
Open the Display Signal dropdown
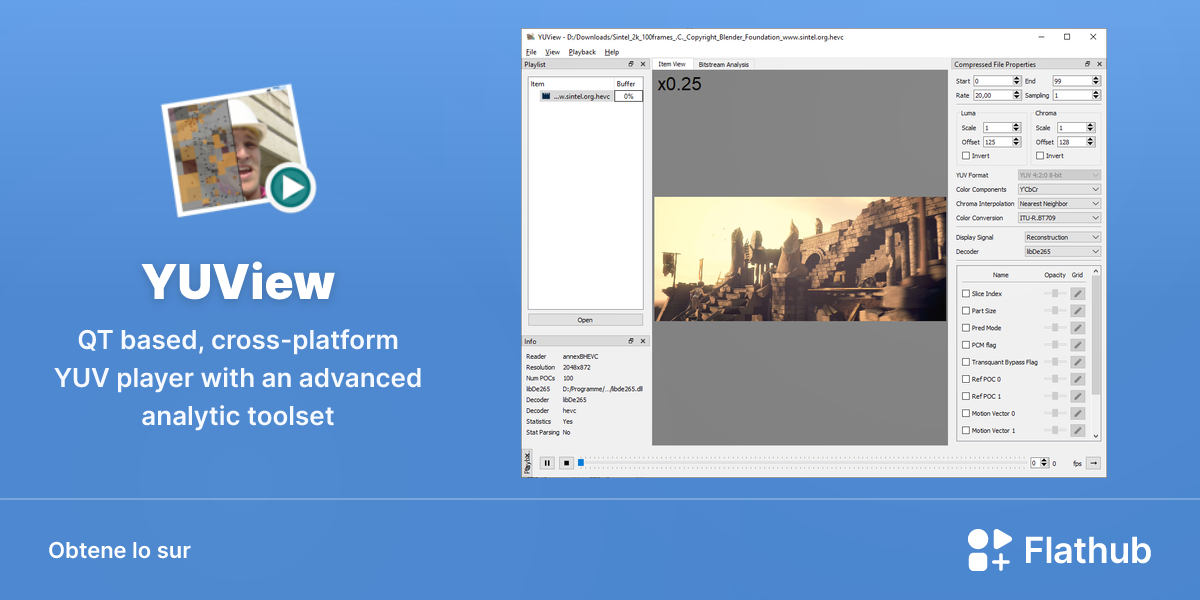pos(1063,237)
